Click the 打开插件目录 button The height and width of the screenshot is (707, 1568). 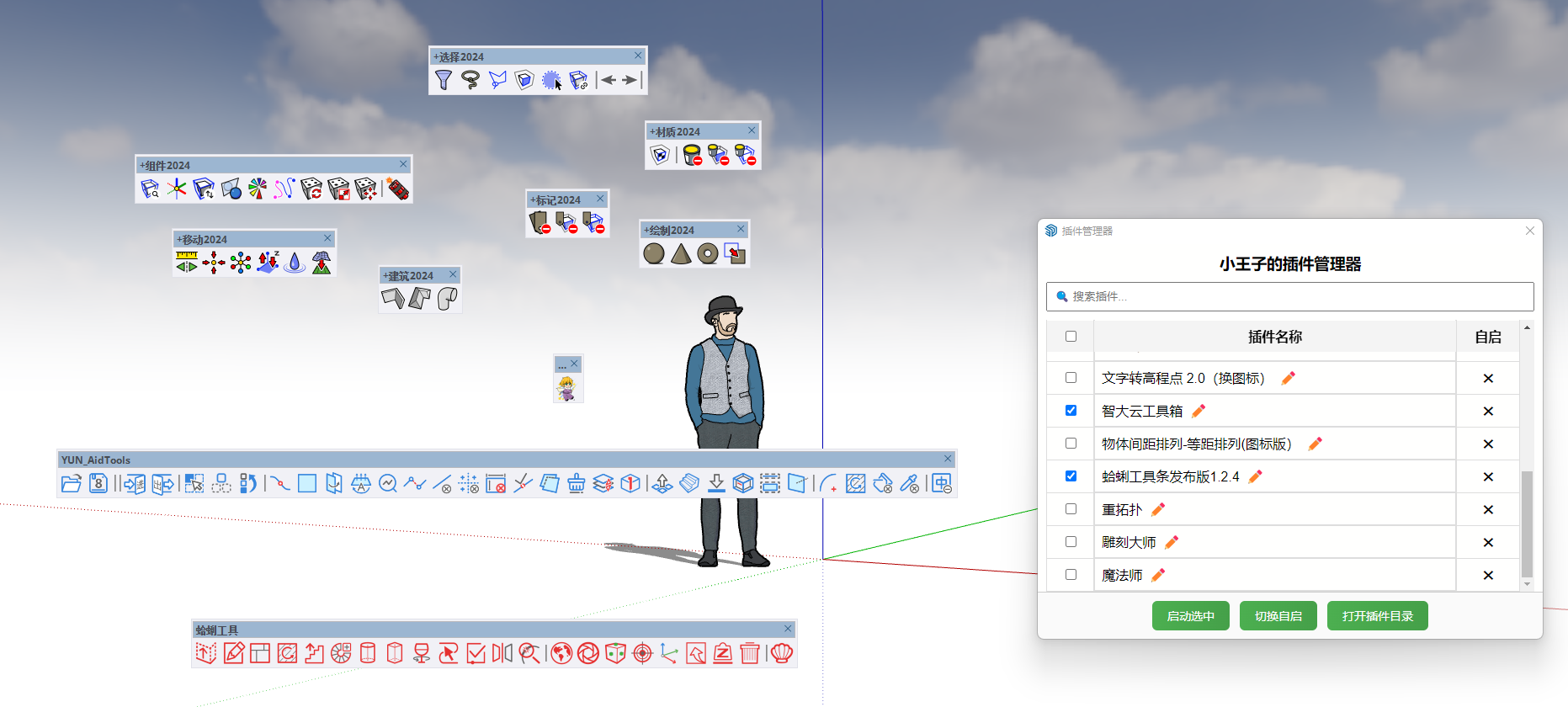(1377, 616)
